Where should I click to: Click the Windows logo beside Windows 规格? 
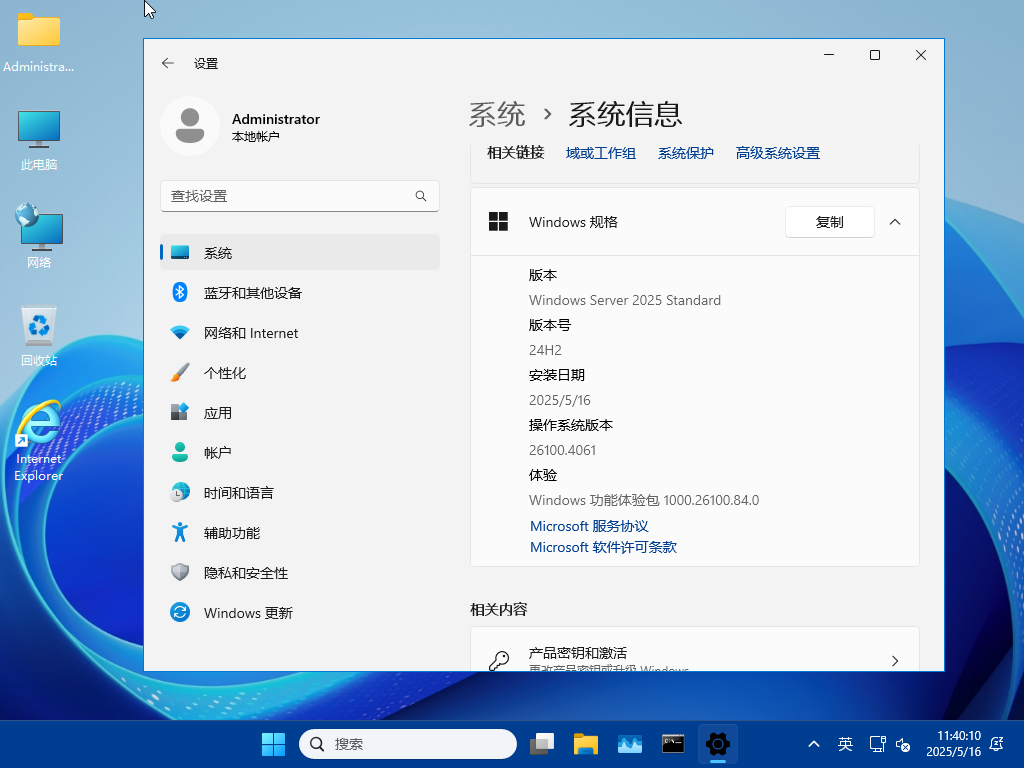click(498, 222)
